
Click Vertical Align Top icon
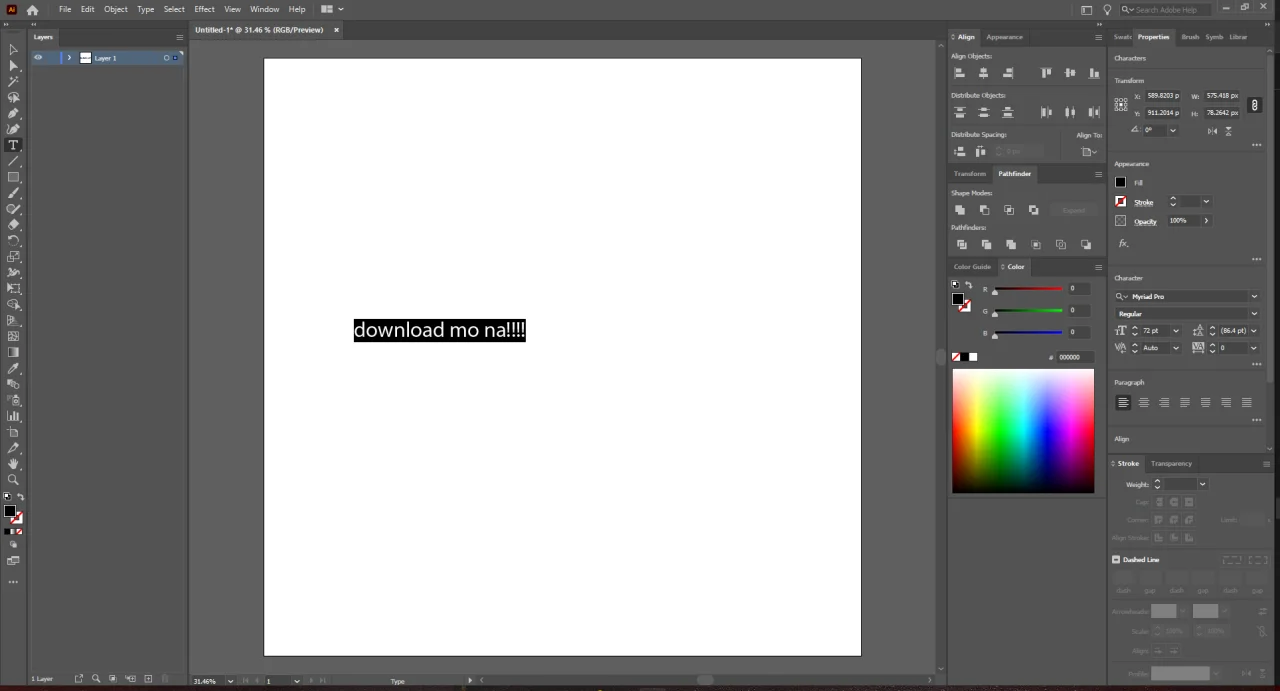point(1046,73)
